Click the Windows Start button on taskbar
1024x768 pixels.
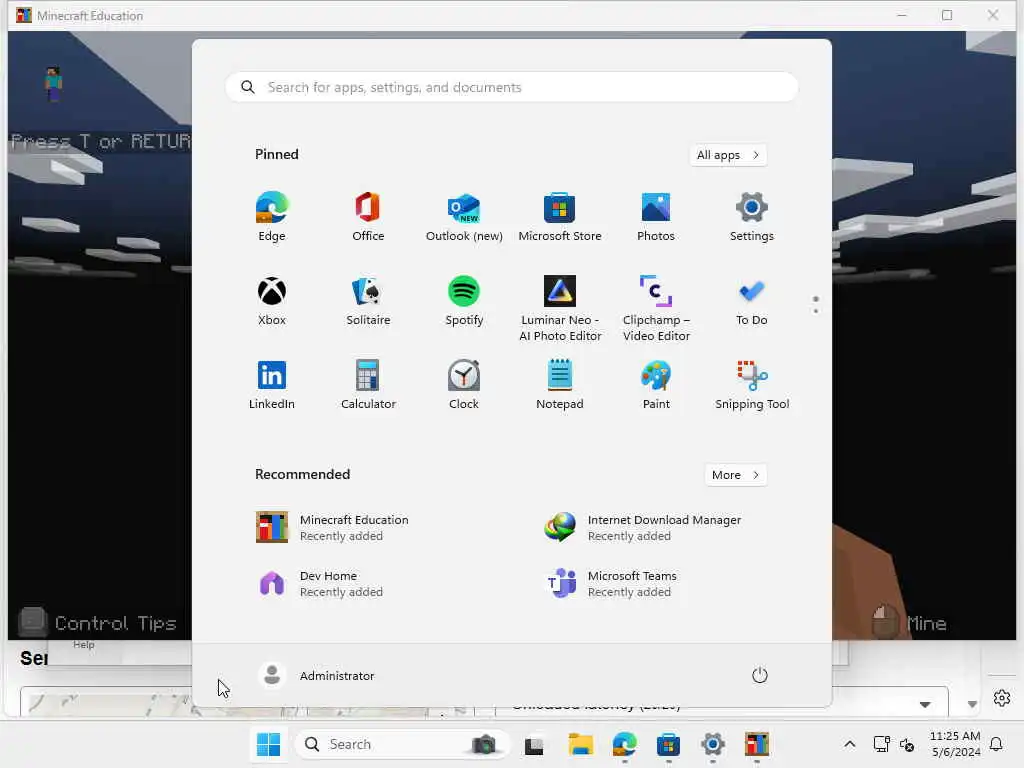click(x=268, y=744)
